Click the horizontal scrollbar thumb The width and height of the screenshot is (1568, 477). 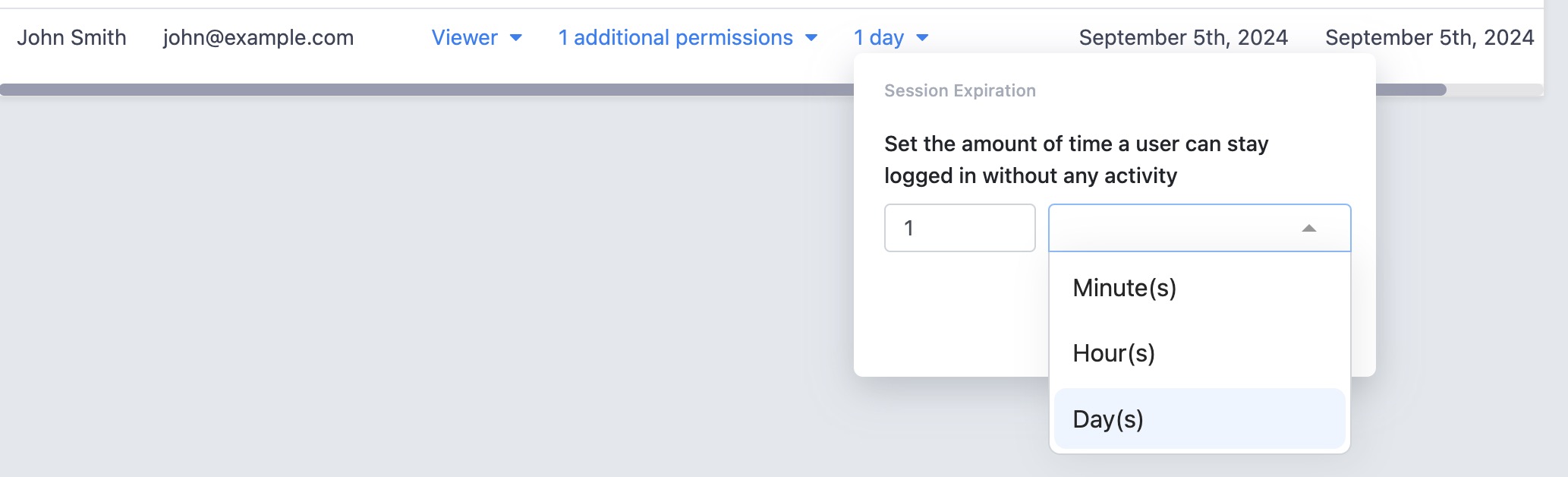pos(427,90)
